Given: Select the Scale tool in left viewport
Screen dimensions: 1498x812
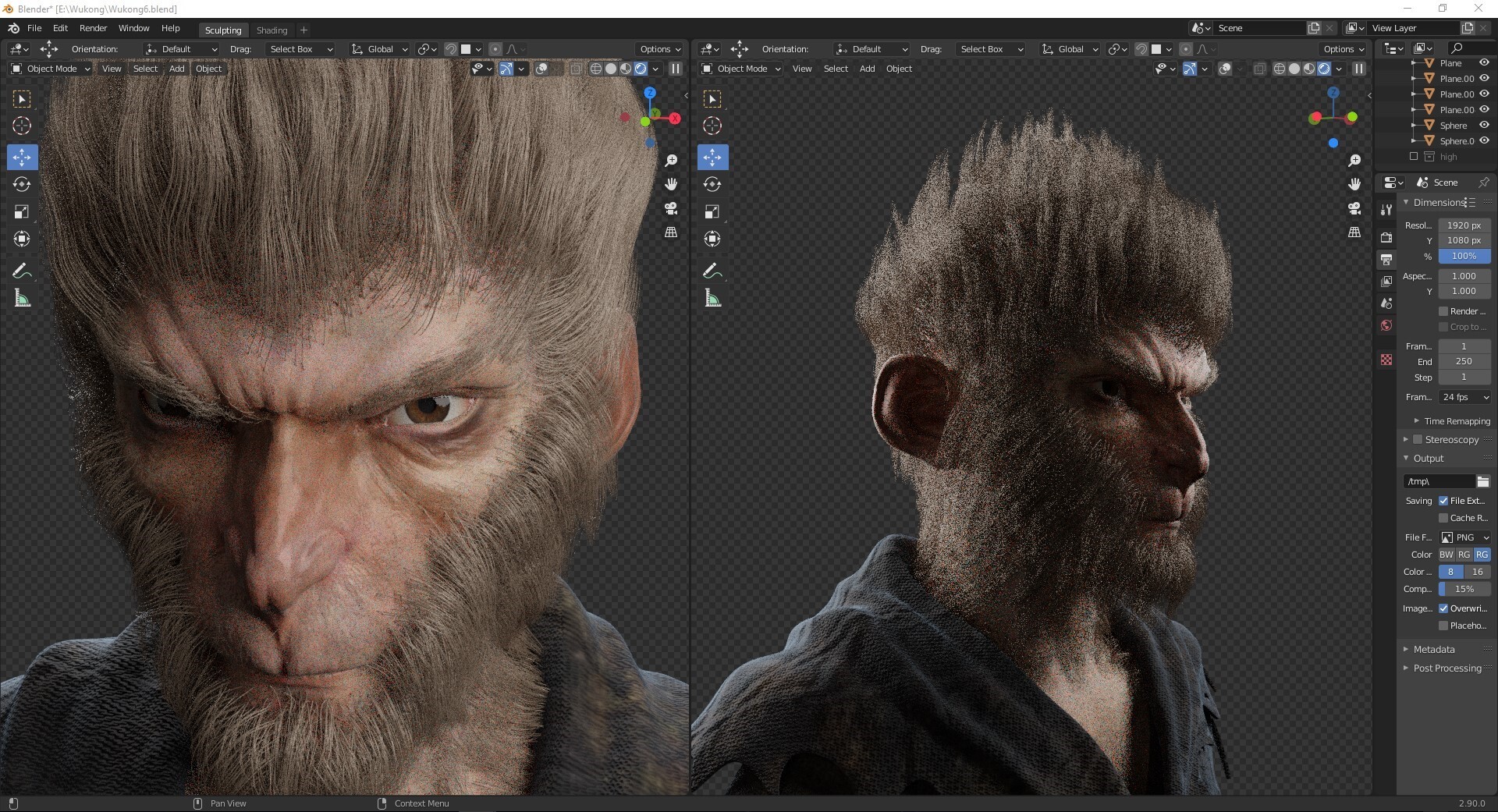Looking at the screenshot, I should [22, 211].
